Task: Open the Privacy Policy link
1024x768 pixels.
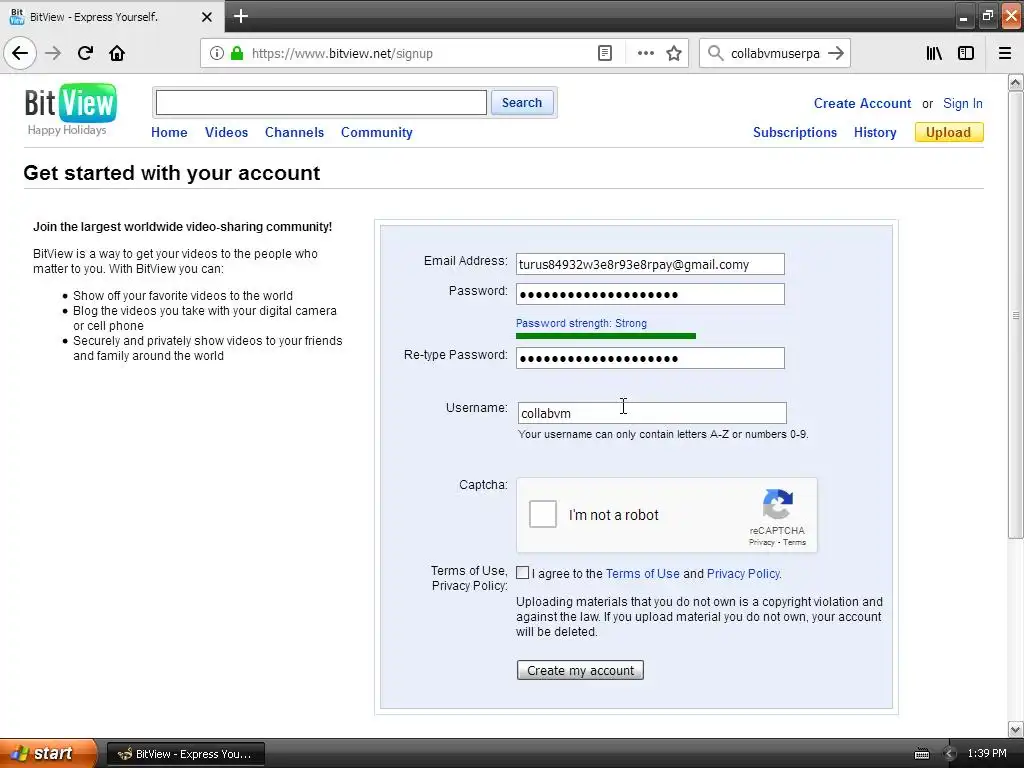Action: click(x=743, y=573)
